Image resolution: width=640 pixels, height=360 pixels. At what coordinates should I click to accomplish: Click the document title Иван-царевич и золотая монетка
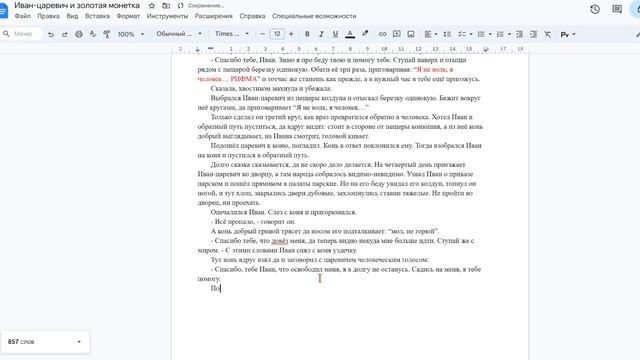[x=77, y=5]
